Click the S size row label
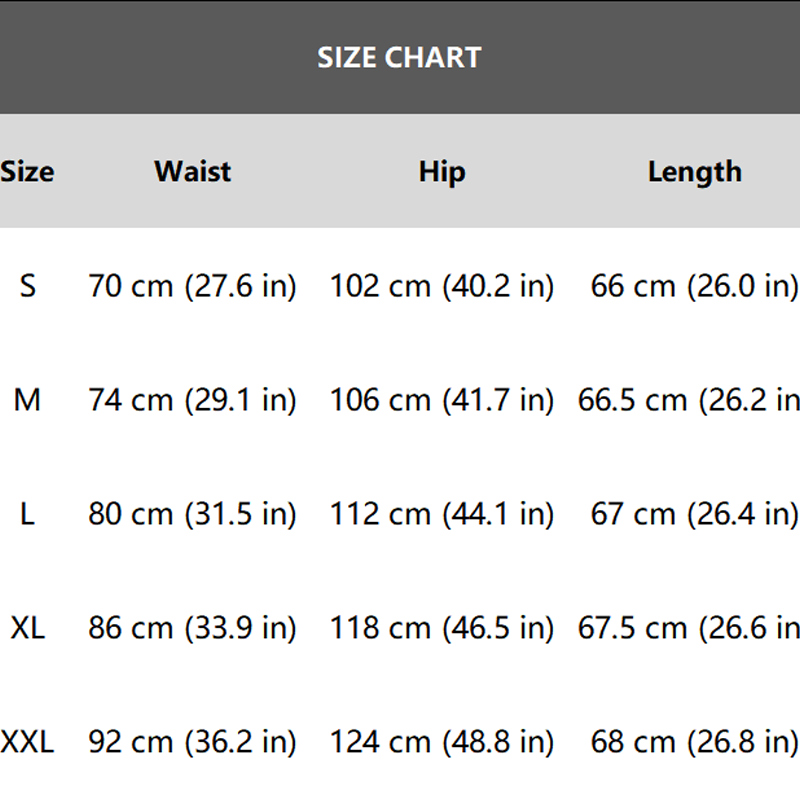Screen dimensions: 800x800 tap(28, 286)
